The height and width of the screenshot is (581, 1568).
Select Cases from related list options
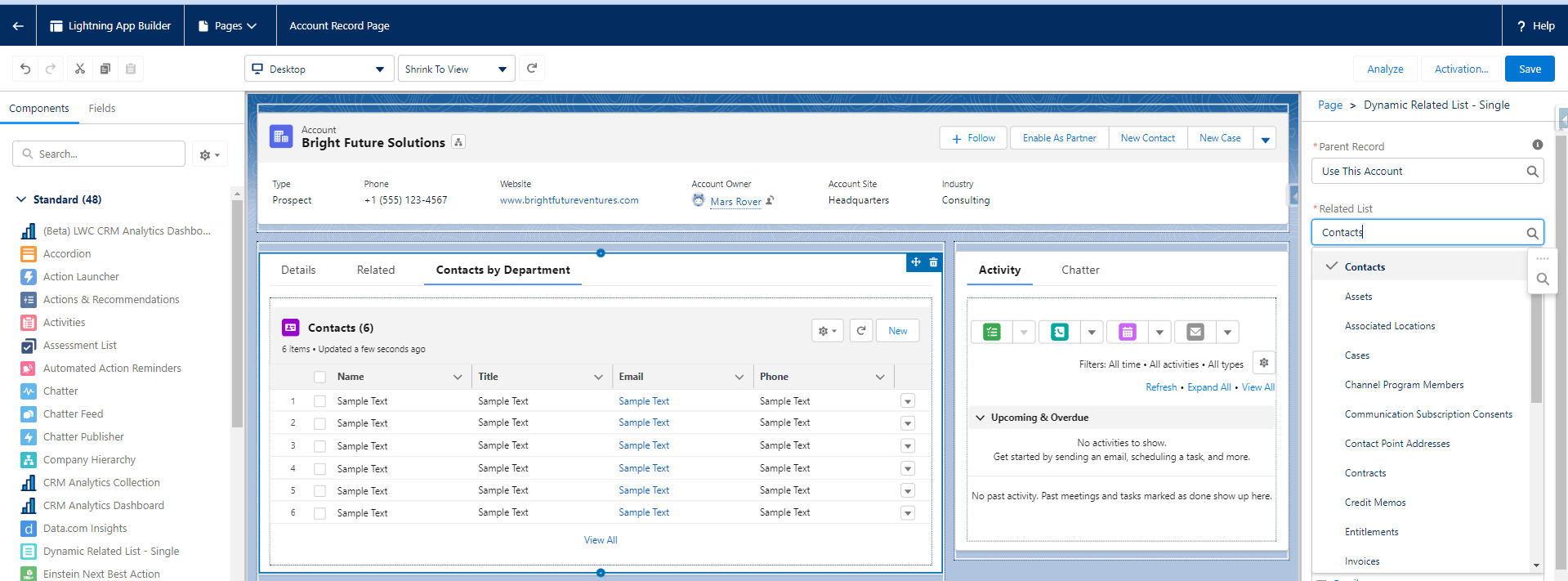pyautogui.click(x=1357, y=355)
